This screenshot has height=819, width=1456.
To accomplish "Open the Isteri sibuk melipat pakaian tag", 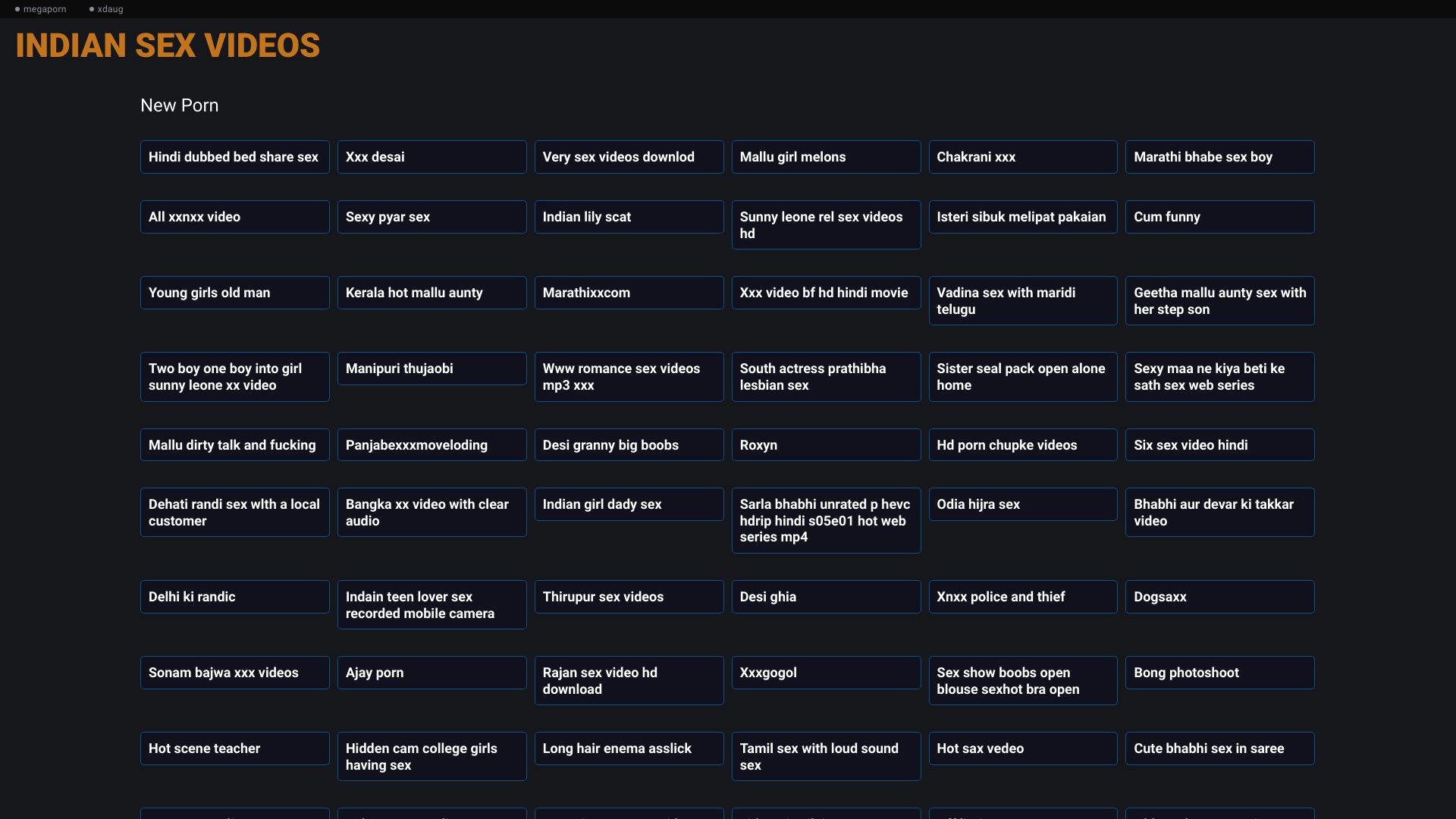I will click(x=1022, y=217).
